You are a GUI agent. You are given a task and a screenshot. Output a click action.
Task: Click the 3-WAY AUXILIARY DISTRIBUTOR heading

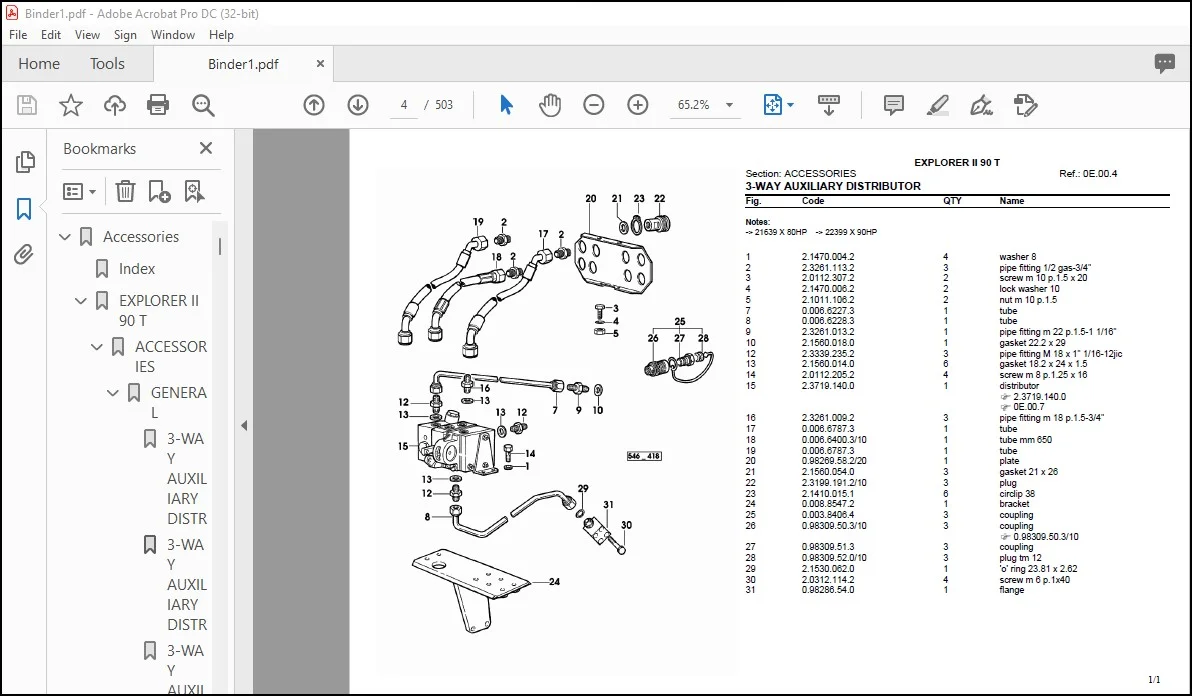[x=832, y=186]
